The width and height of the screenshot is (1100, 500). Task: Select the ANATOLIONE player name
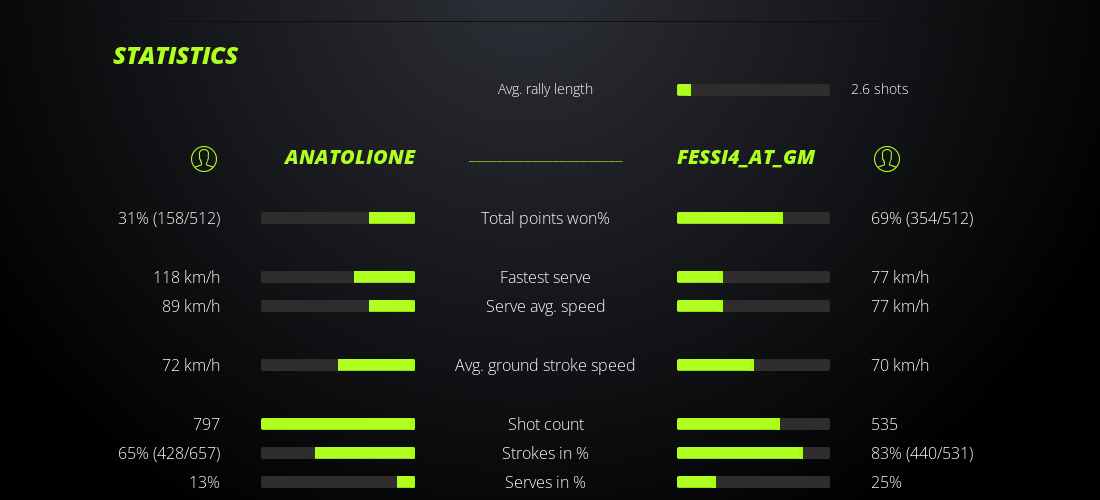click(350, 157)
